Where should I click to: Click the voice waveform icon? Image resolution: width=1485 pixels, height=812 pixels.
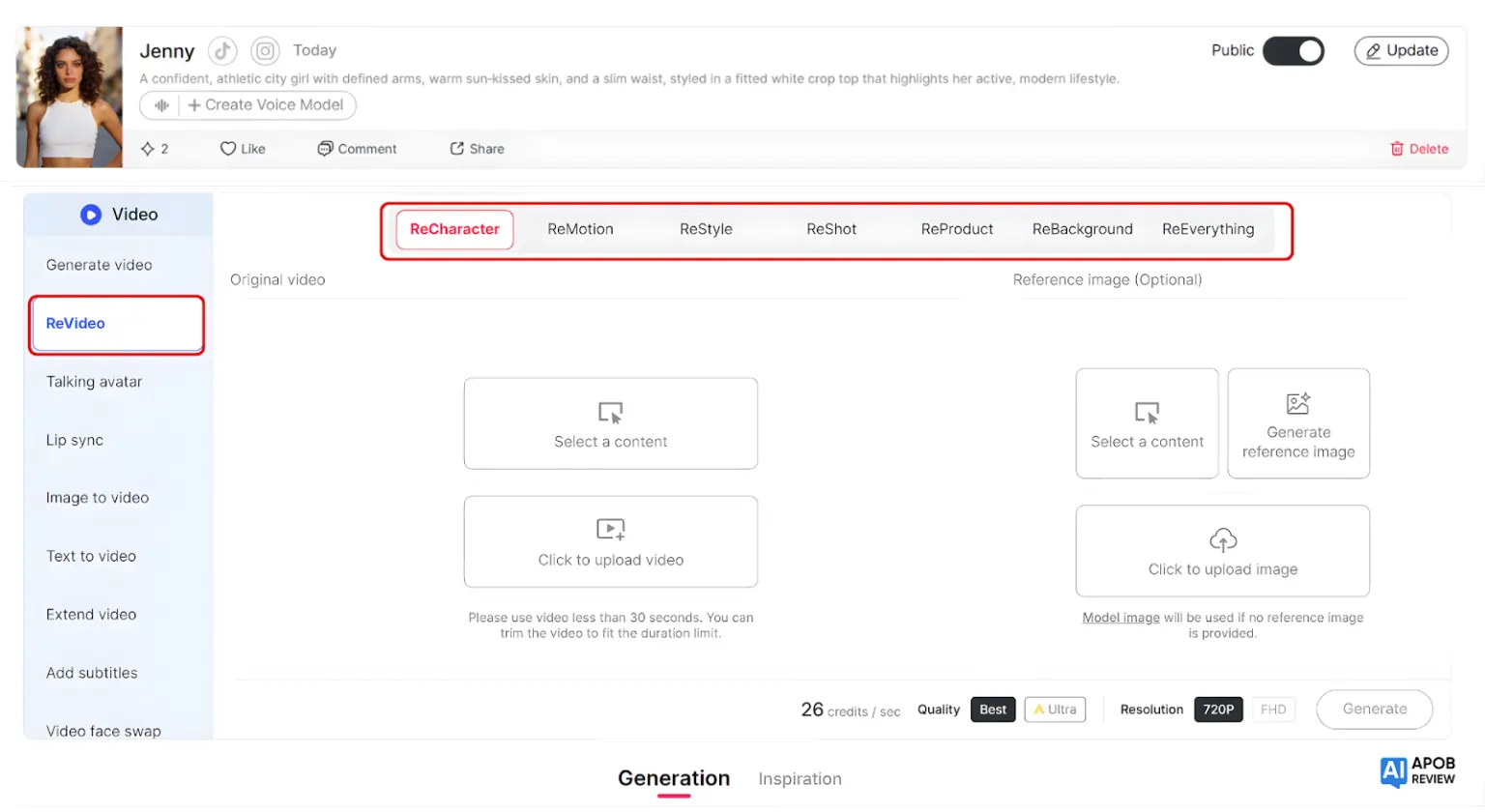coord(161,105)
